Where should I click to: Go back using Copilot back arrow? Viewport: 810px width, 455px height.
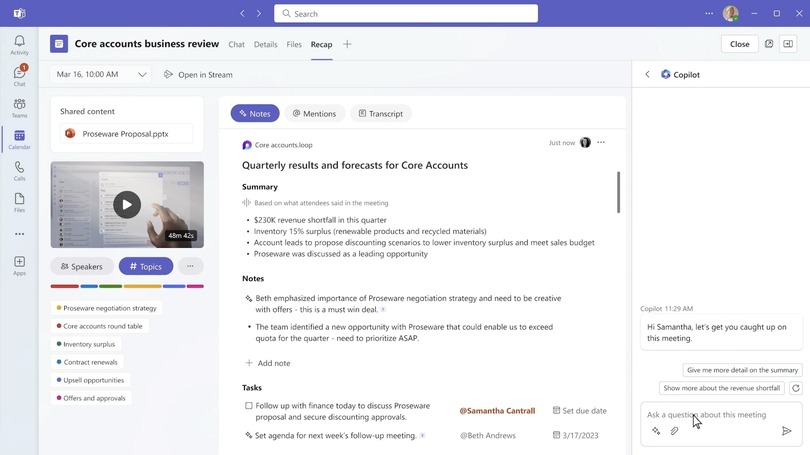647,75
